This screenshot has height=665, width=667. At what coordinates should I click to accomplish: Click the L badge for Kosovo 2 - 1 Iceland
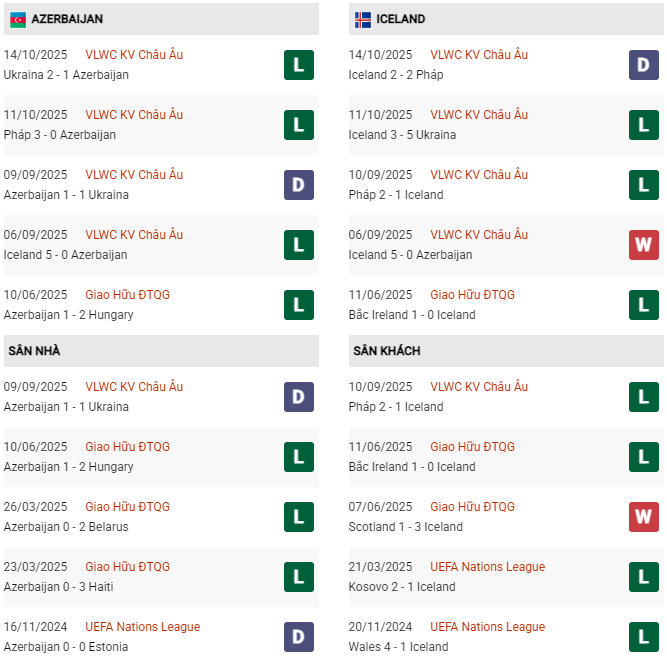click(x=643, y=577)
